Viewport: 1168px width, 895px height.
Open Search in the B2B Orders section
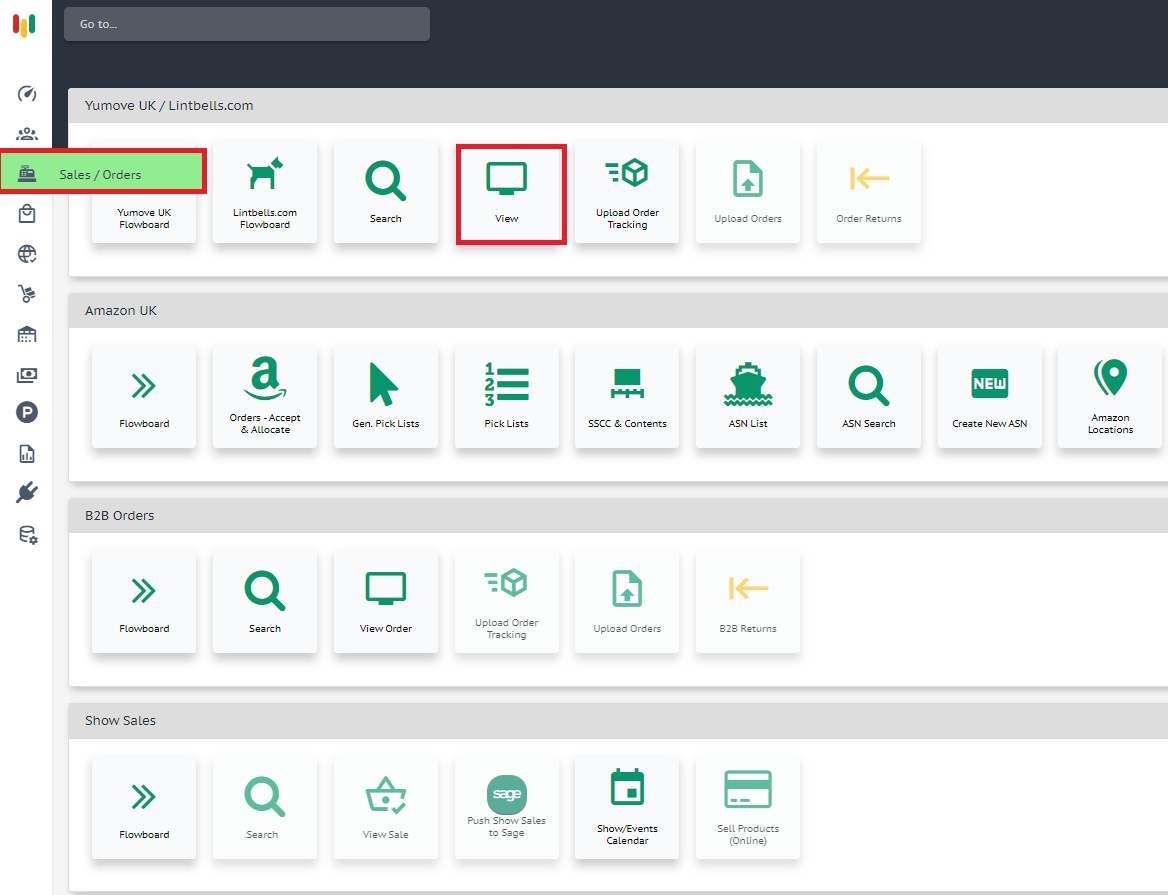(x=264, y=602)
